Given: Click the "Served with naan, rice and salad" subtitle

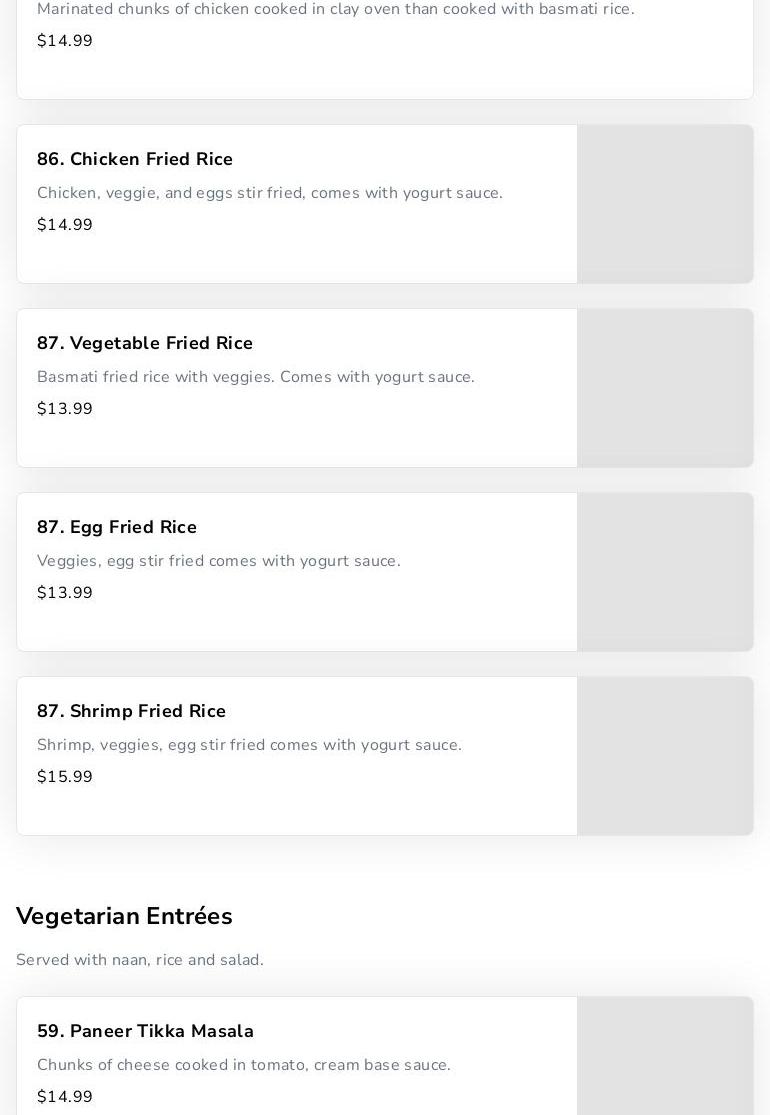Looking at the screenshot, I should pos(140,960).
